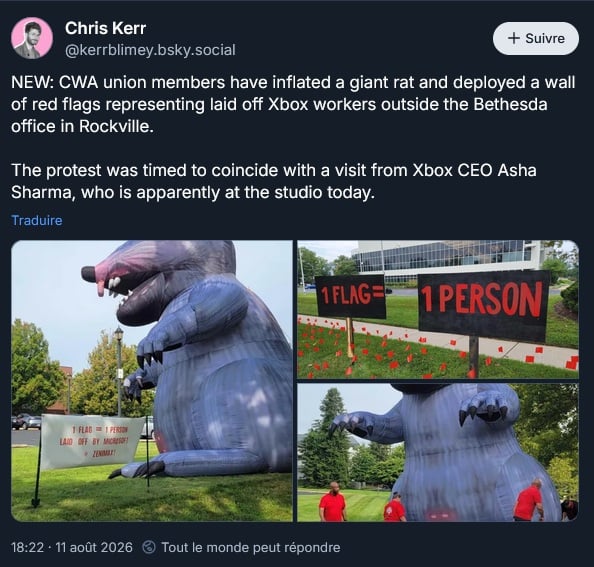594x567 pixels.
Task: Click the white banner beside the rat
Action: coord(92,440)
